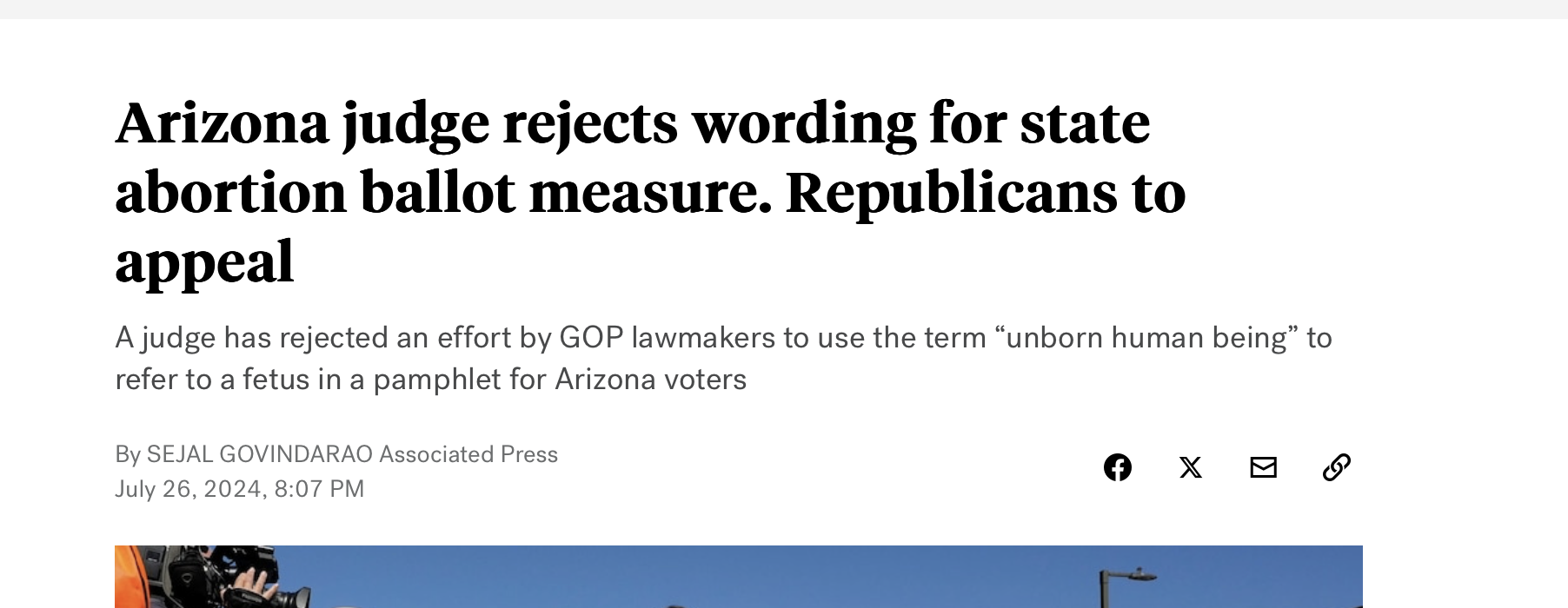Click author name SEJAL GOVINDARAO

(259, 454)
